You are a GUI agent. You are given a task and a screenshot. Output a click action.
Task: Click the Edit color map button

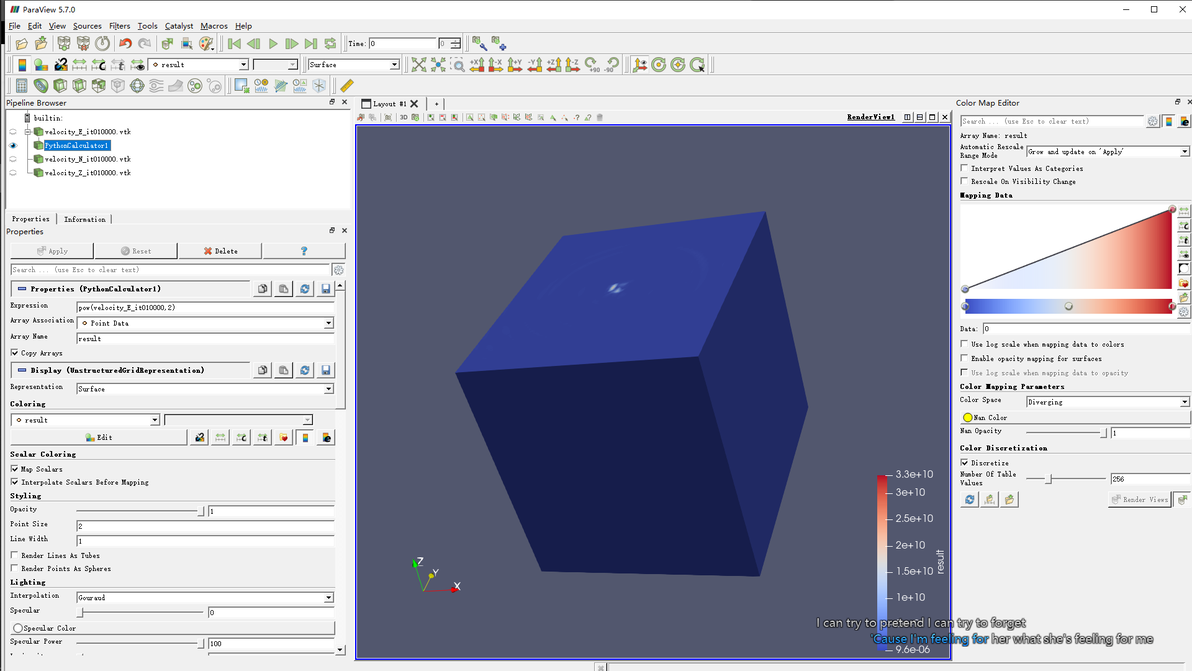[x=98, y=437]
